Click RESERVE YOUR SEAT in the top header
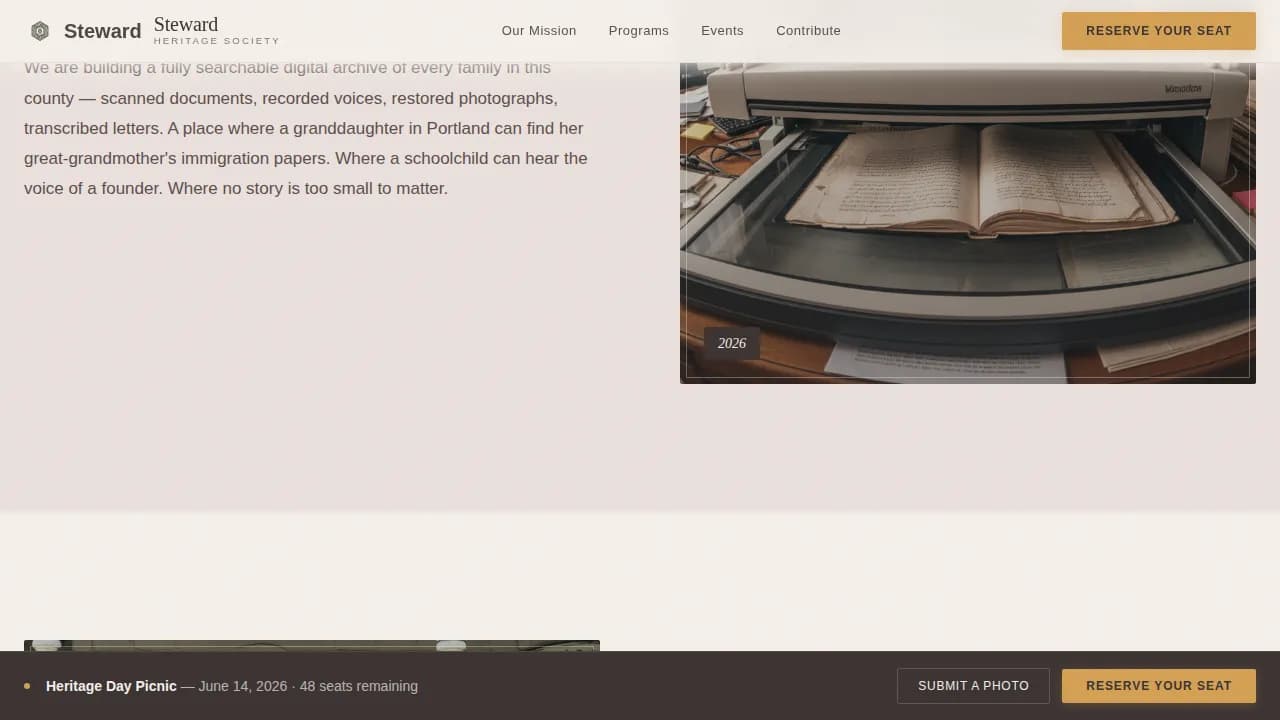 1158,31
